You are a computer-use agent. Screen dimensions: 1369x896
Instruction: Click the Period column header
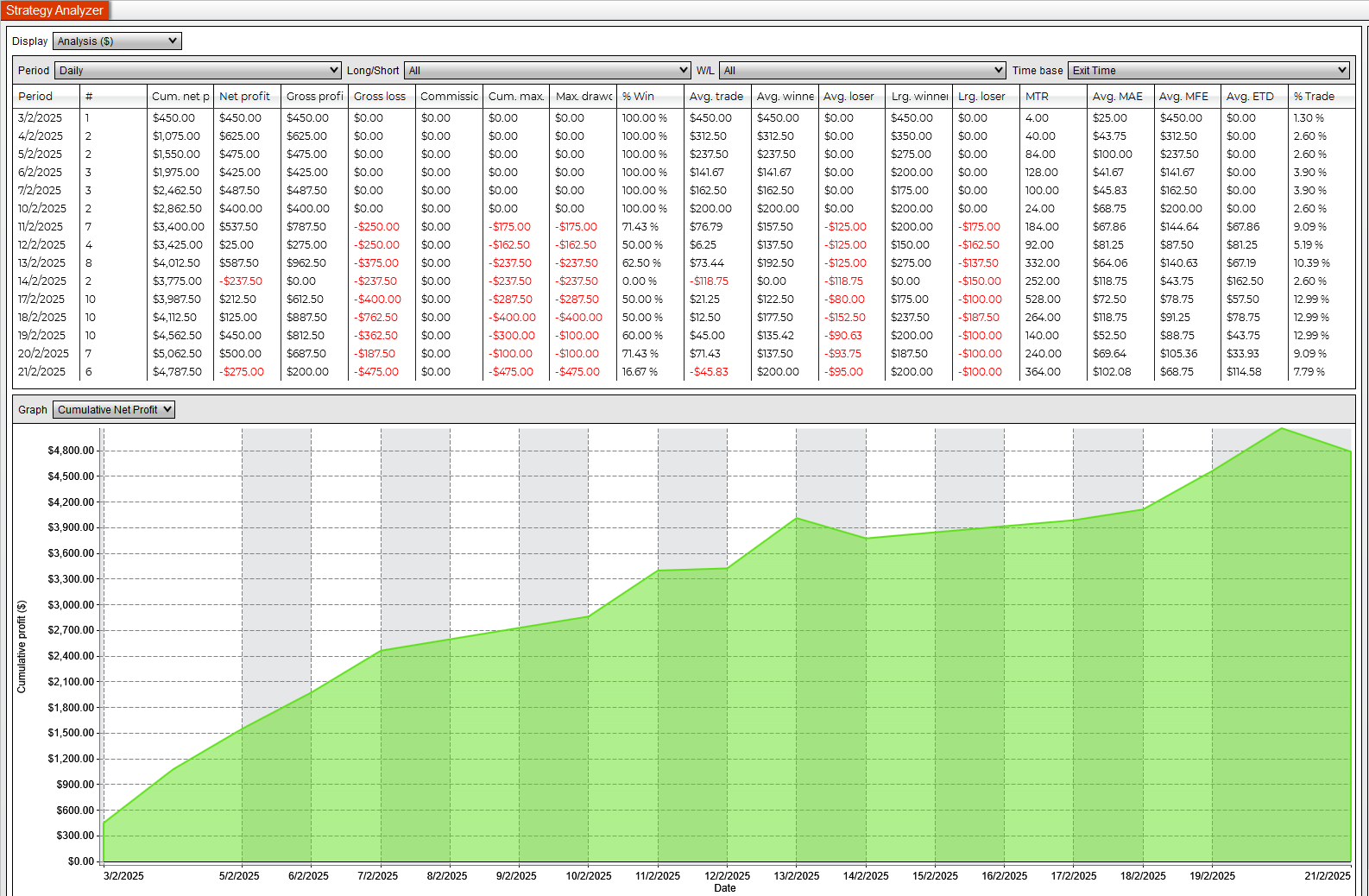tap(36, 97)
